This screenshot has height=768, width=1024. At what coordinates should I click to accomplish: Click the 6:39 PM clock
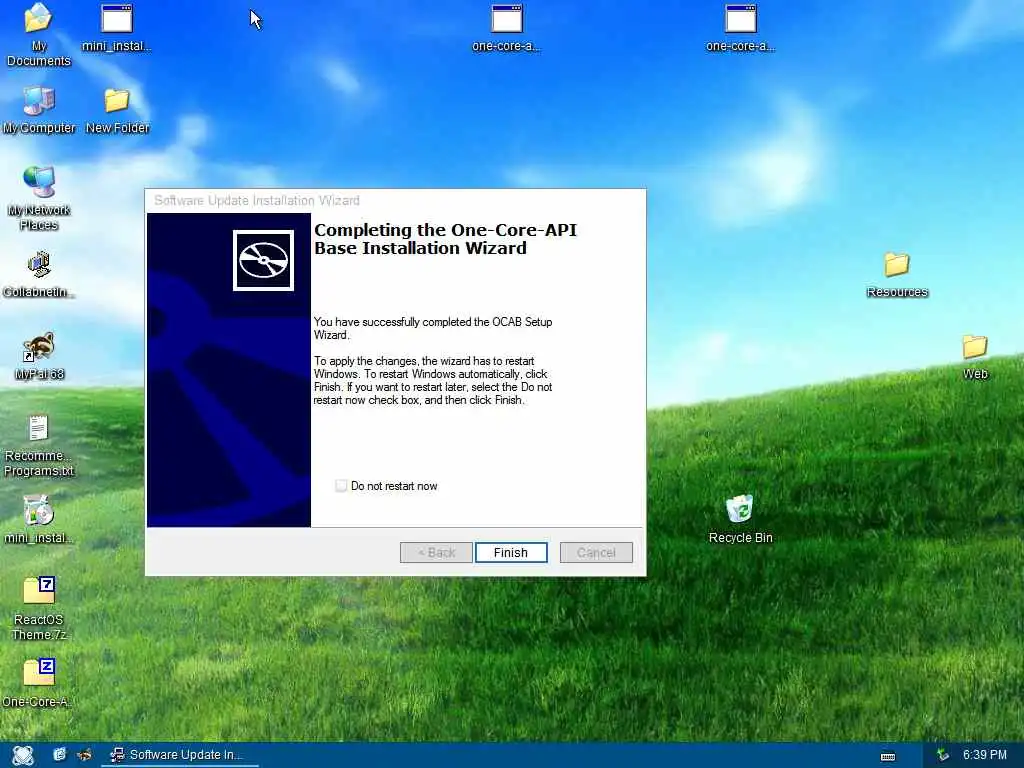coord(984,754)
